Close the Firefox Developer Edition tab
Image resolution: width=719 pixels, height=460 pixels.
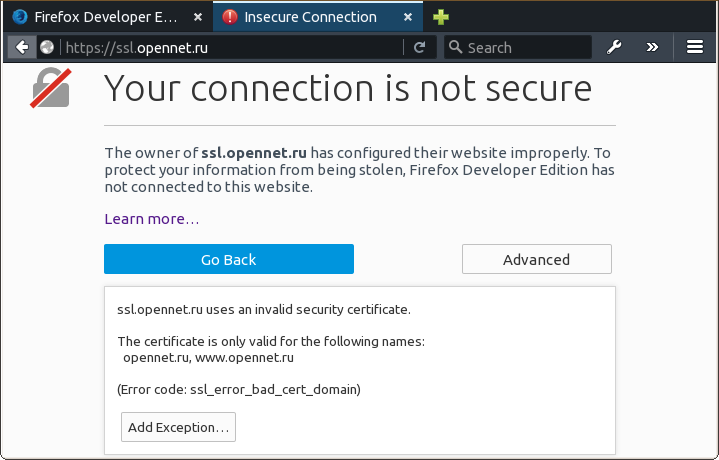198,17
